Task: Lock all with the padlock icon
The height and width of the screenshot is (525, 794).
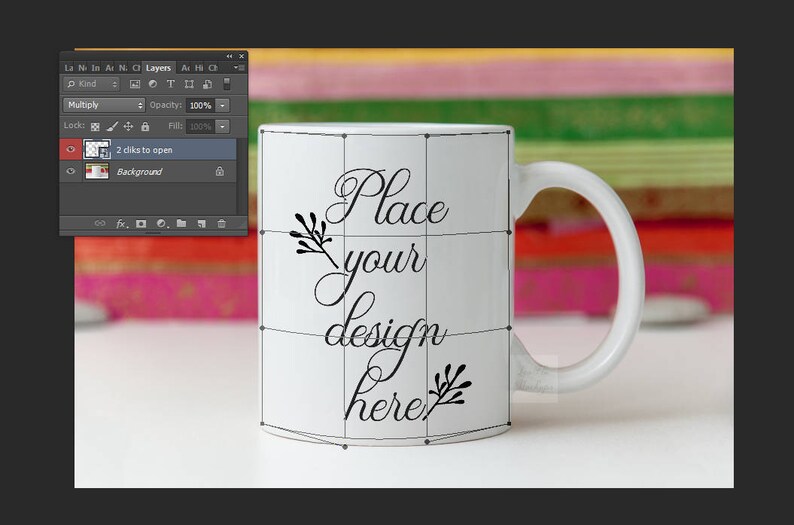Action: point(145,126)
